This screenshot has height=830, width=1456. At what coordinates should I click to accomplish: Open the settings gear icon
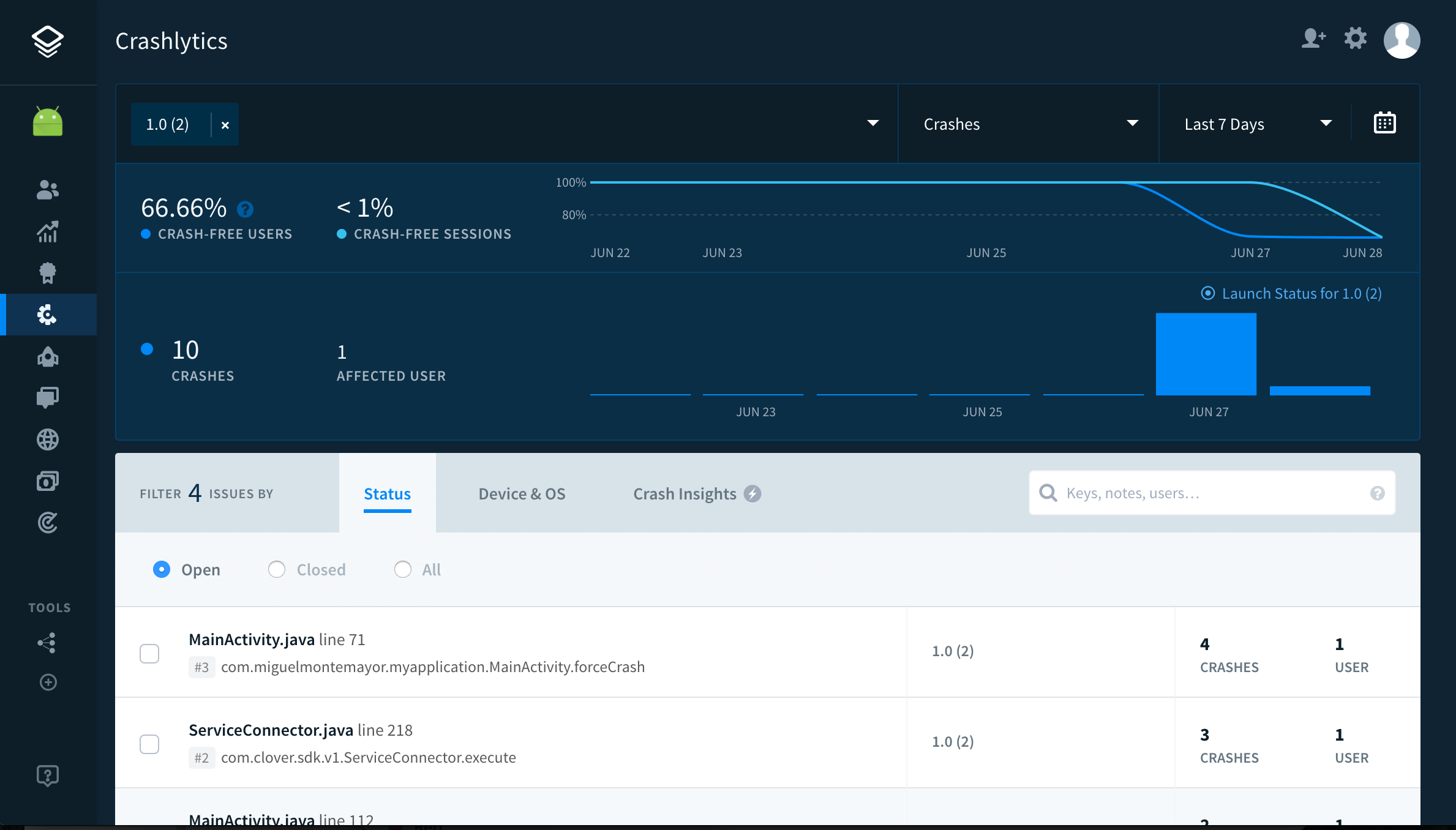[1356, 39]
